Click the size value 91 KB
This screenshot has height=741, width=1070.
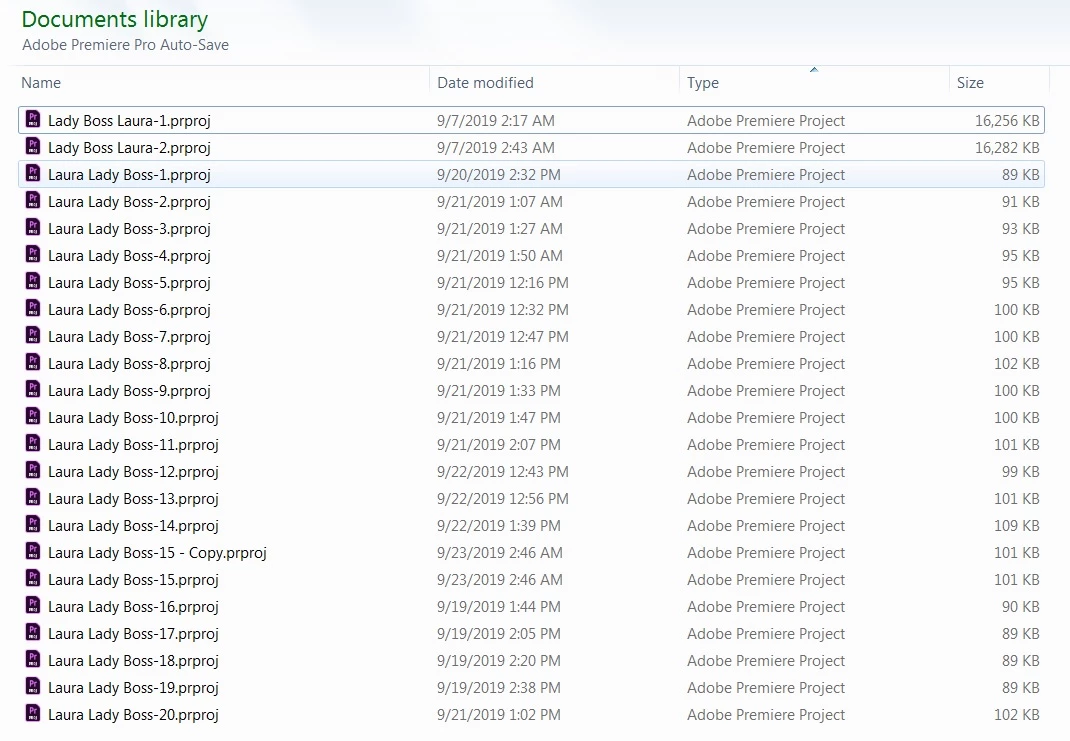point(1020,201)
